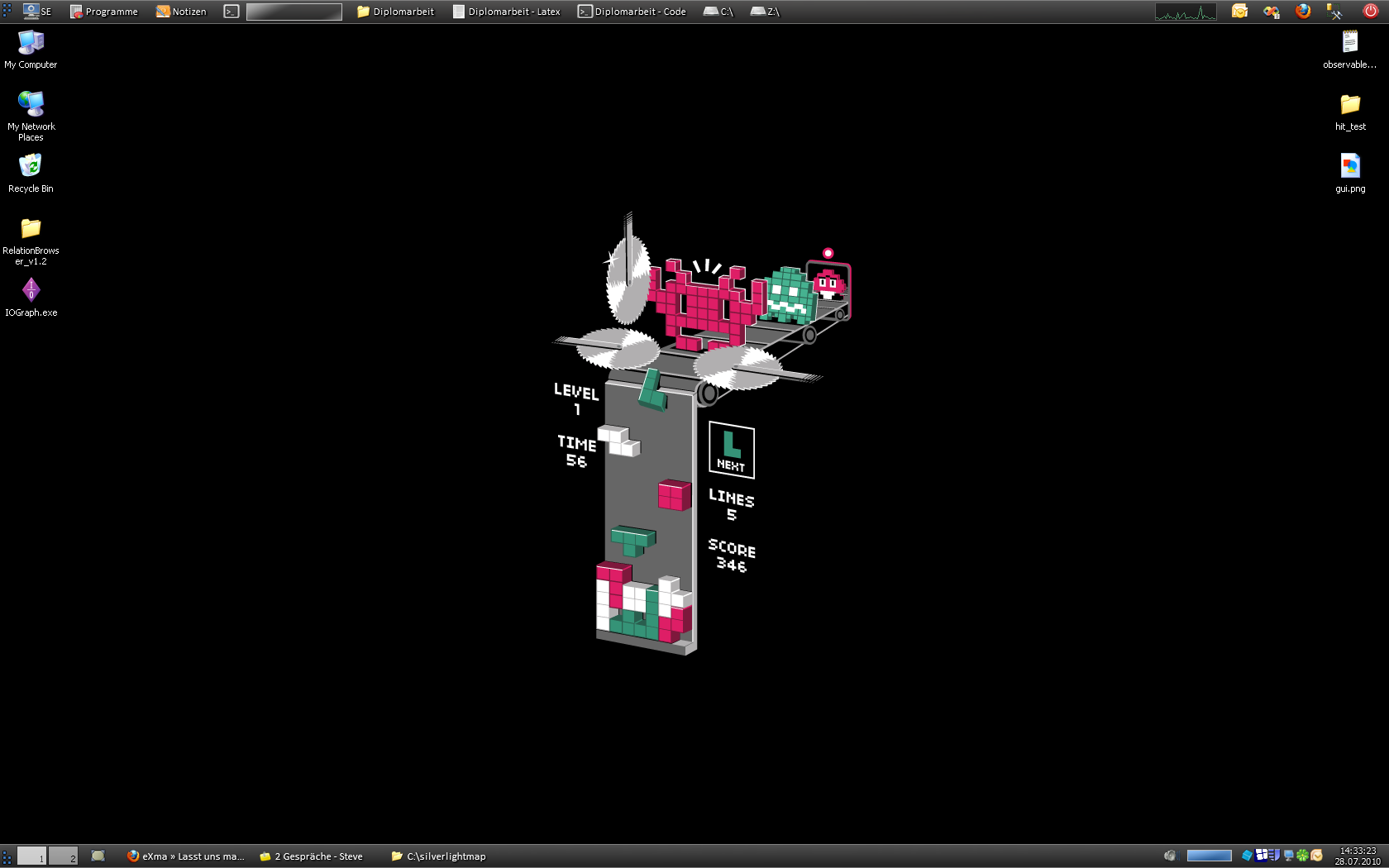Click the blue-white squares tray icon
The height and width of the screenshot is (868, 1389).
point(1262,855)
